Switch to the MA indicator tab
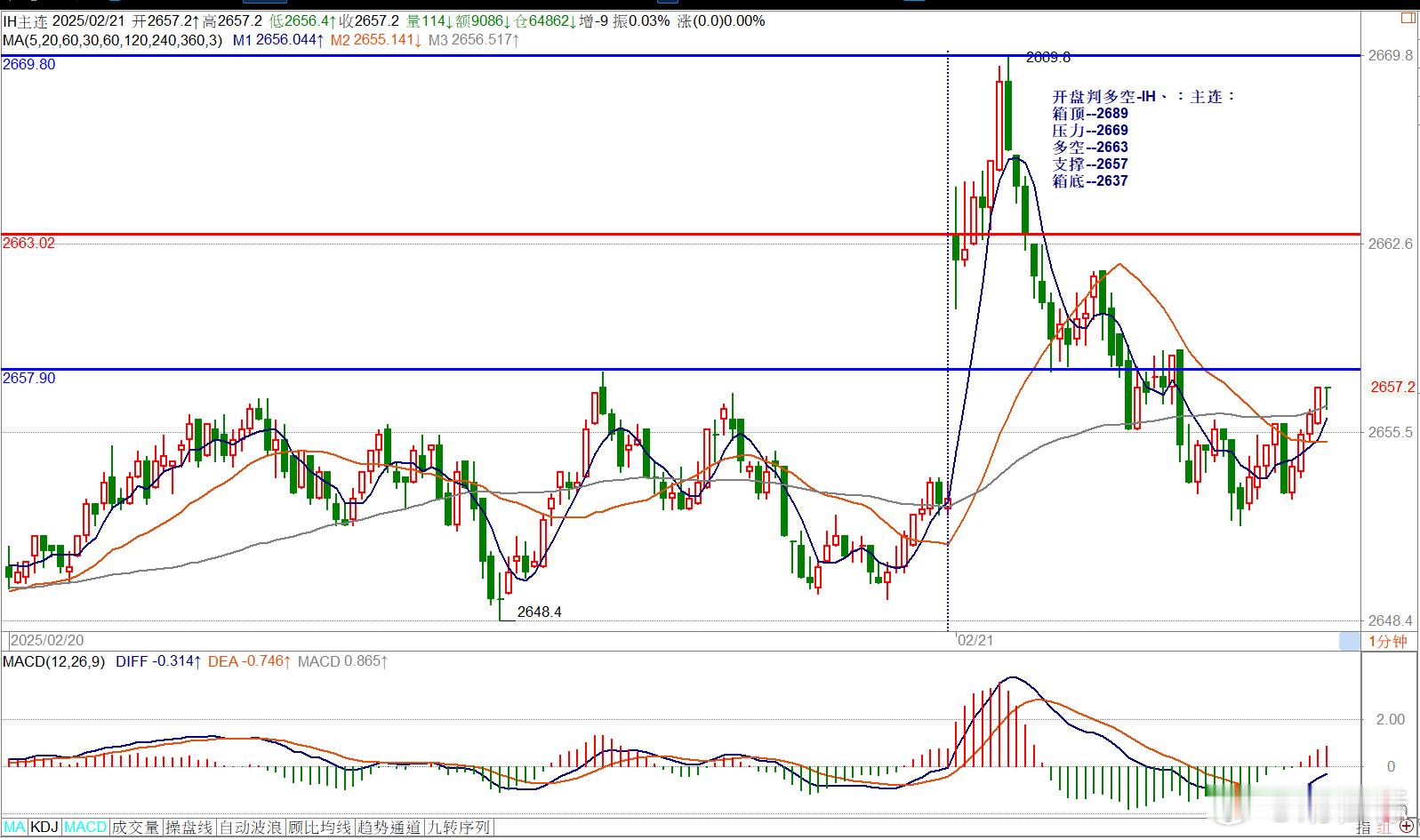1420x840 pixels. (x=15, y=828)
